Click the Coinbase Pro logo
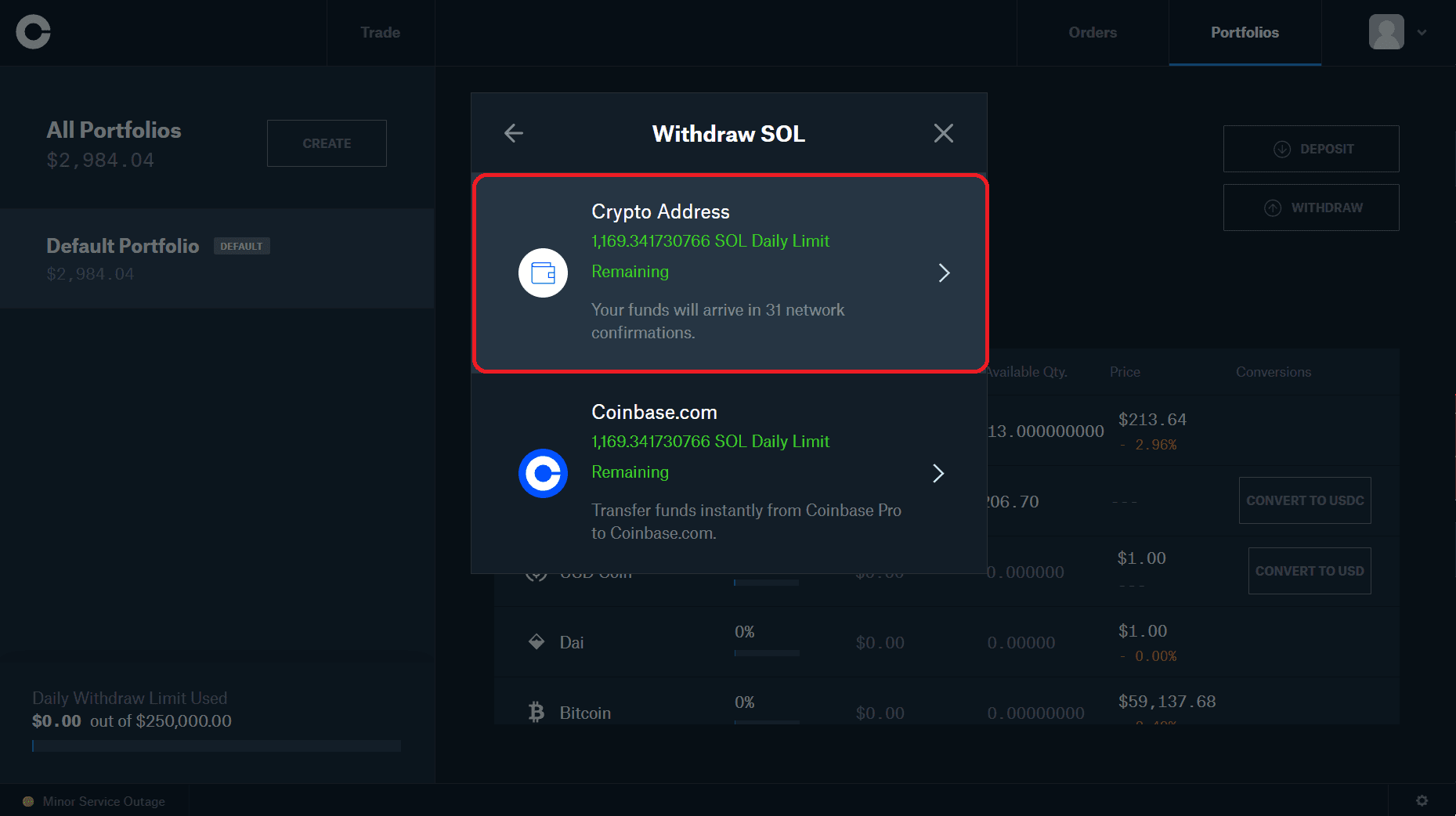The image size is (1456, 816). (x=33, y=32)
